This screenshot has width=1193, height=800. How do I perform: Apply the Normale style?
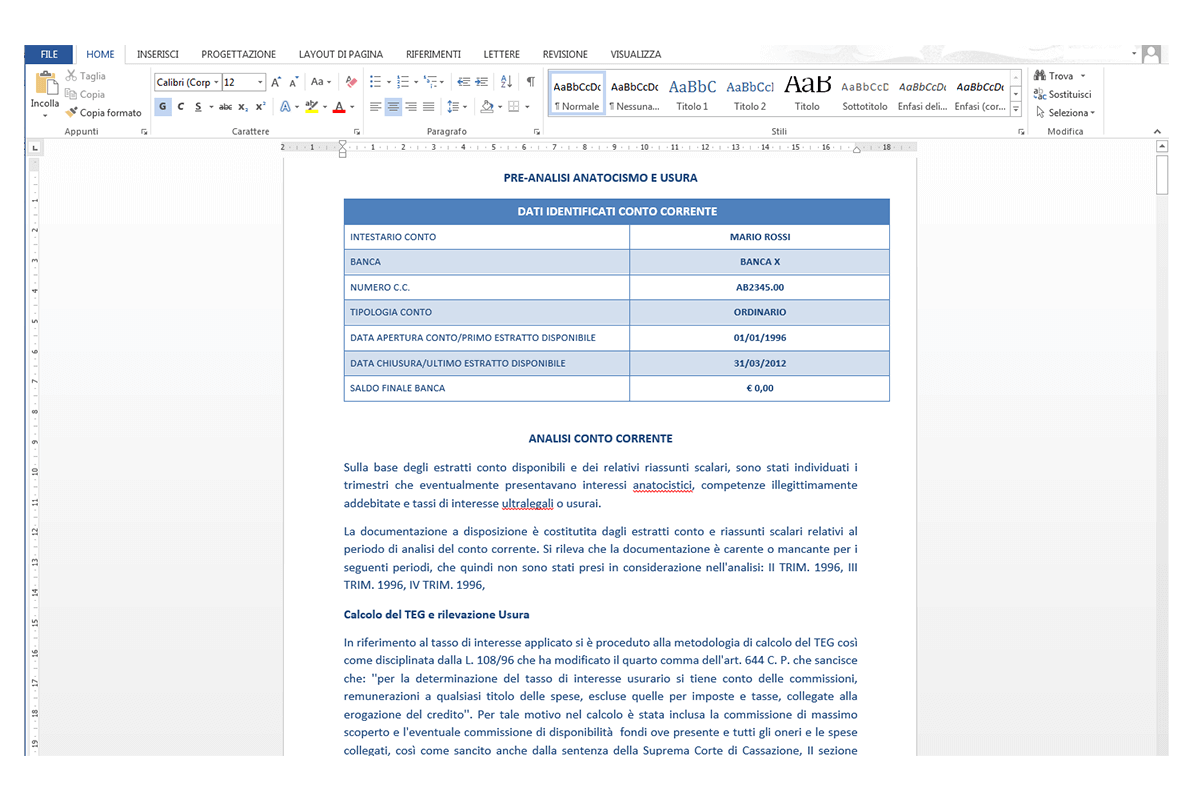click(x=577, y=94)
